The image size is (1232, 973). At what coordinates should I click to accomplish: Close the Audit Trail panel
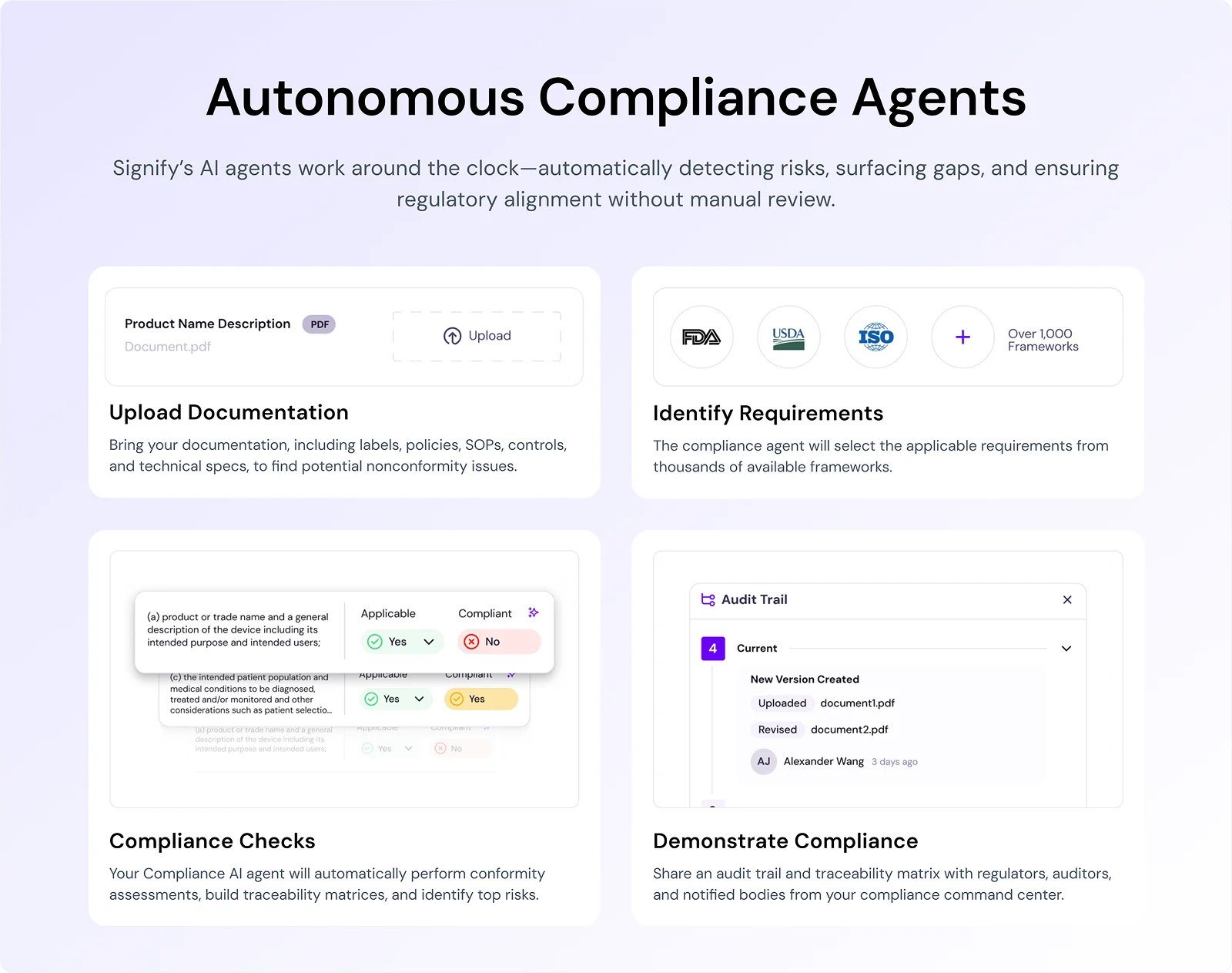pos(1067,599)
